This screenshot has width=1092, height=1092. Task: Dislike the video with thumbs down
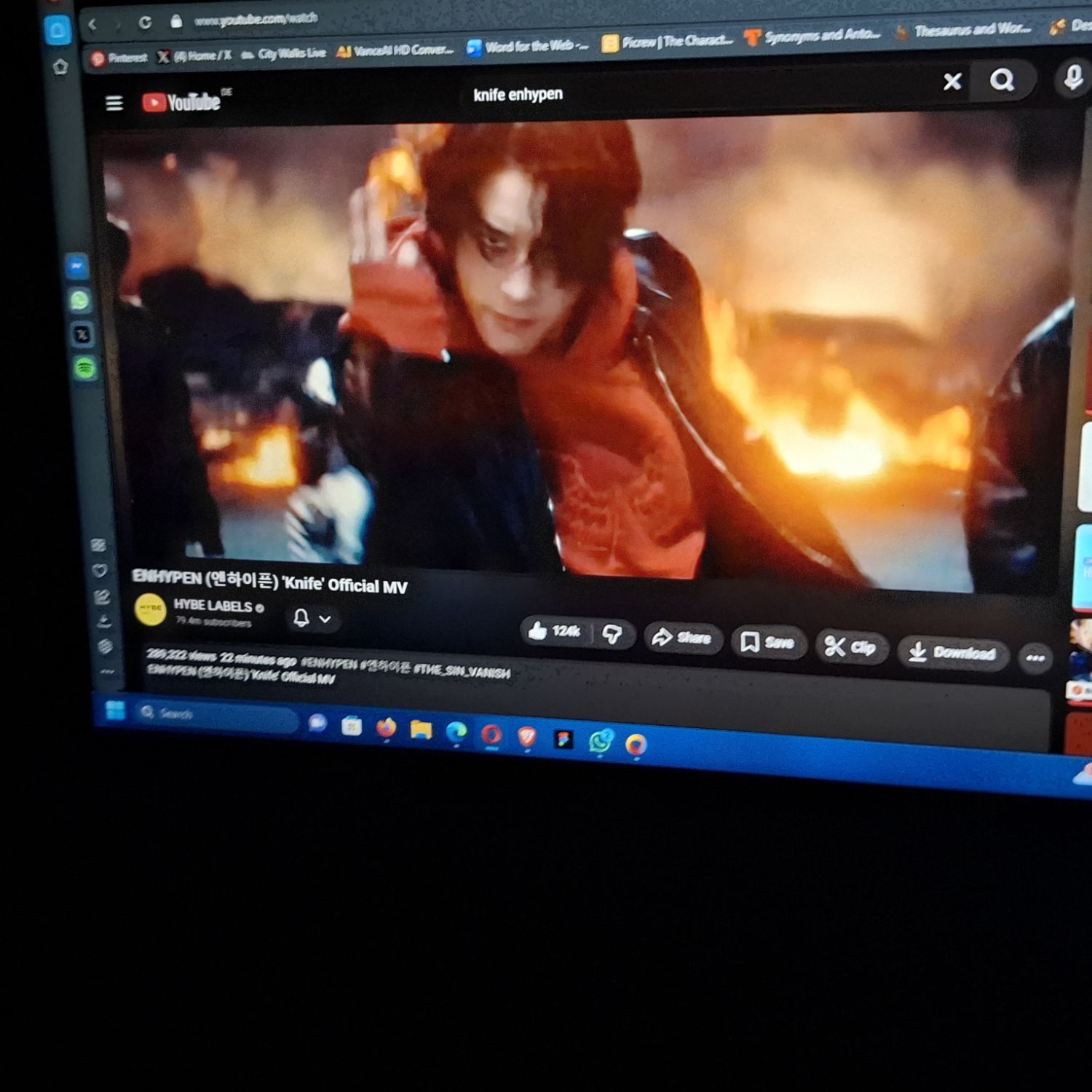click(x=612, y=635)
